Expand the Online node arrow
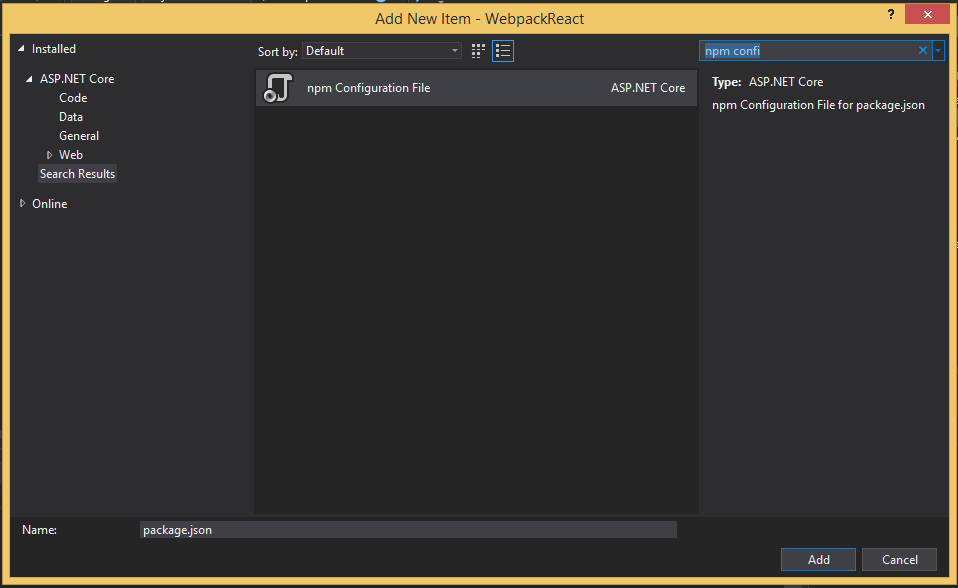958x588 pixels. (23, 204)
